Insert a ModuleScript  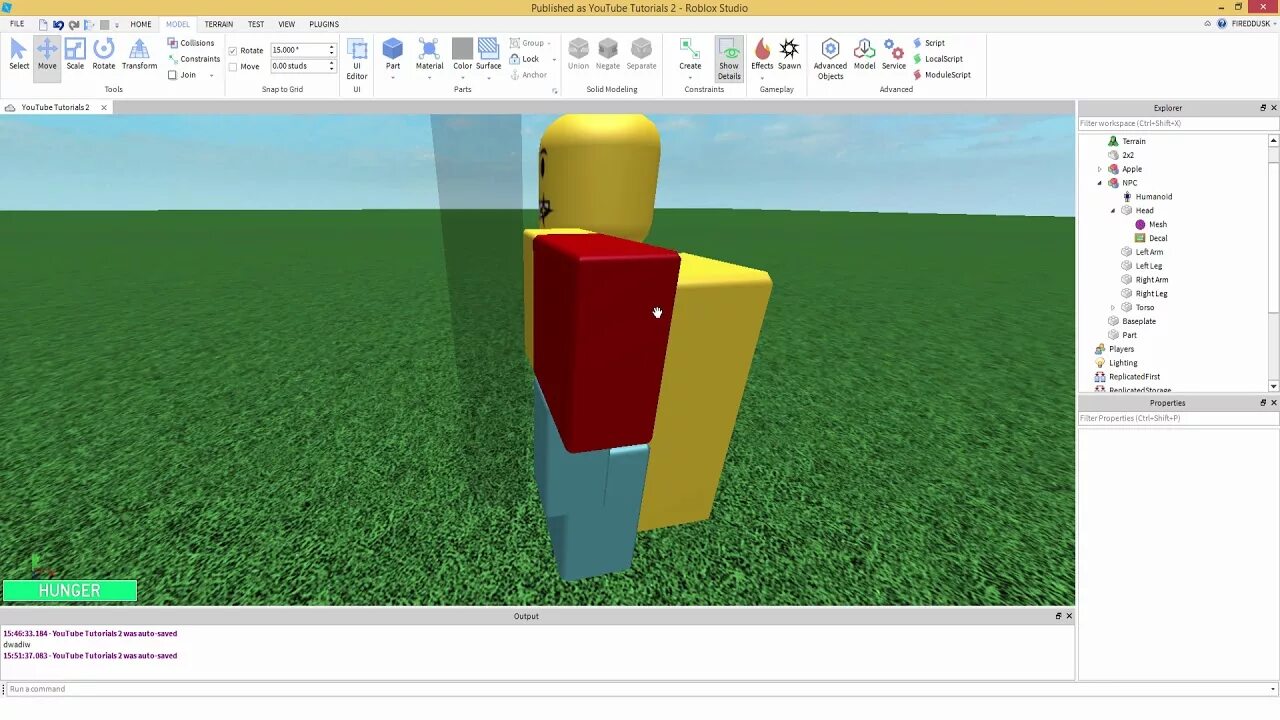pyautogui.click(x=940, y=75)
